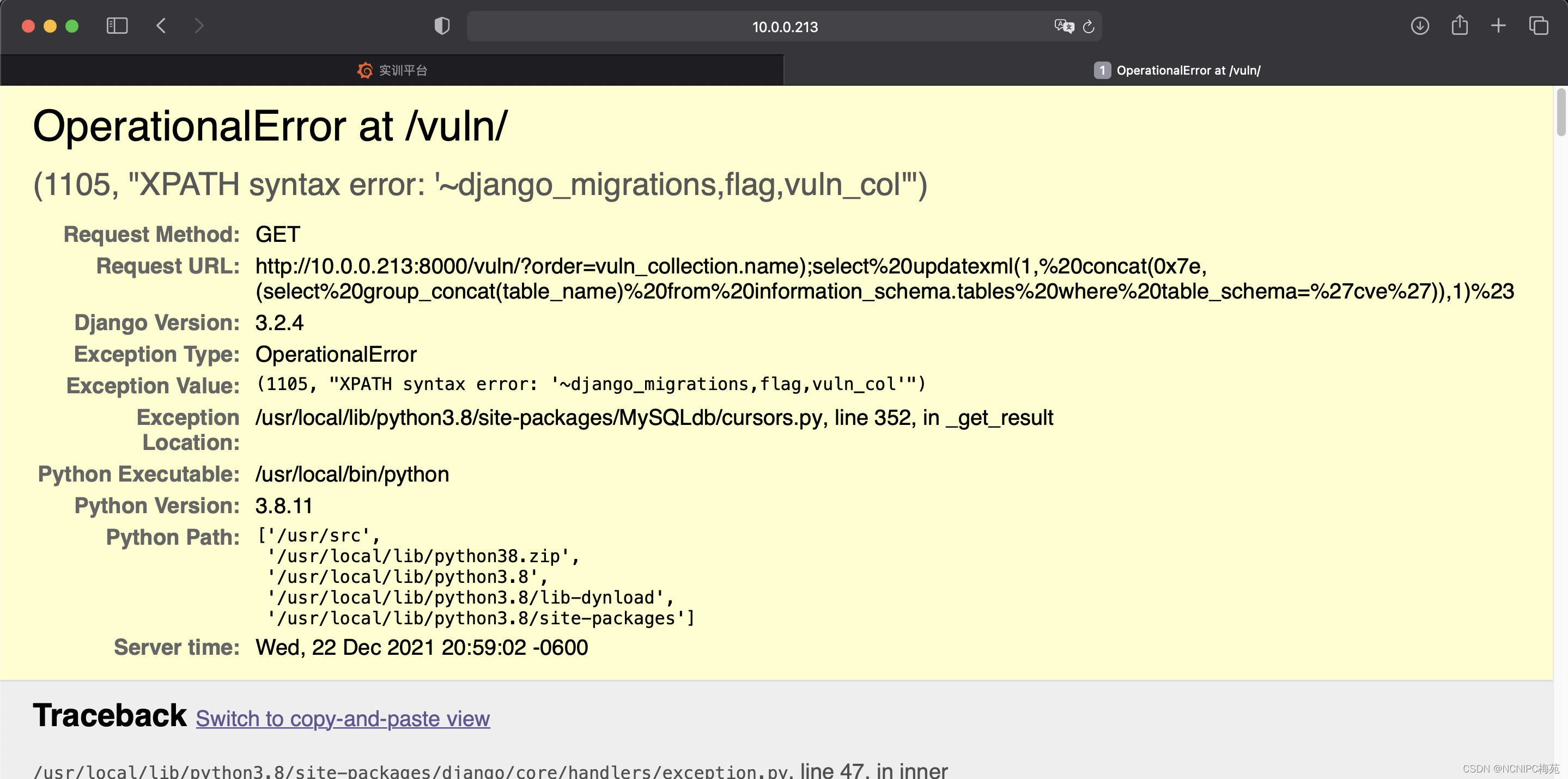Click the translate page icon
1568x779 pixels.
[1064, 26]
